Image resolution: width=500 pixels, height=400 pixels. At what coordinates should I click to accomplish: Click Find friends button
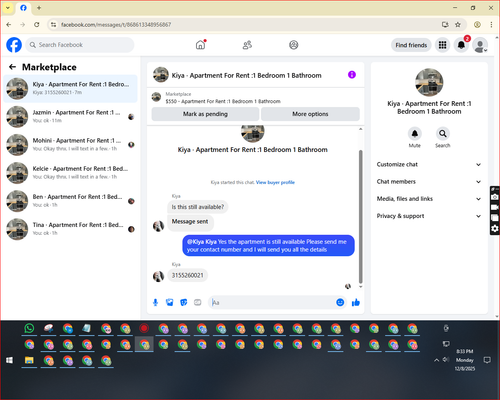coord(411,45)
